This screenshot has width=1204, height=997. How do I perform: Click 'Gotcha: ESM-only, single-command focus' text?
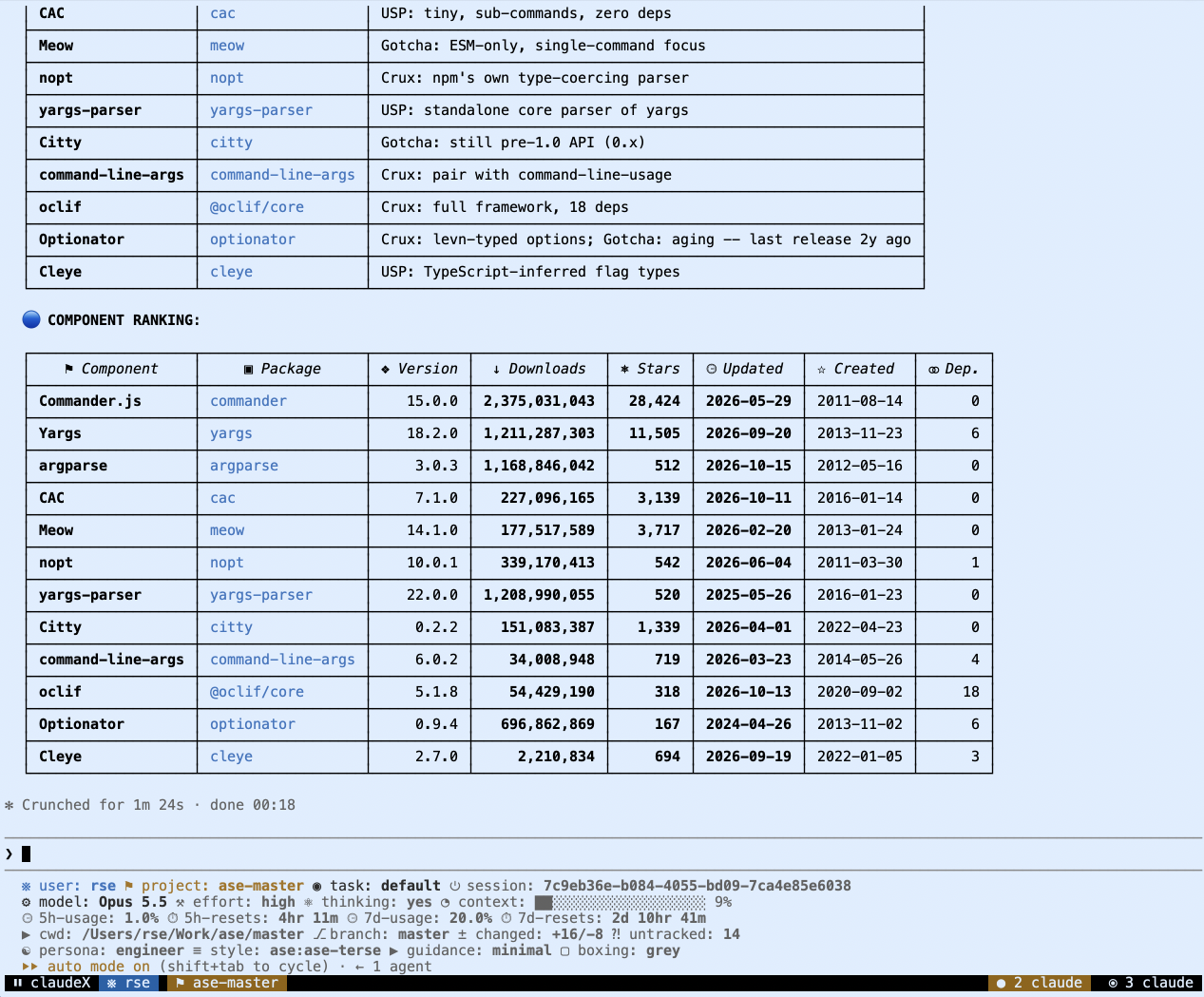coord(544,46)
